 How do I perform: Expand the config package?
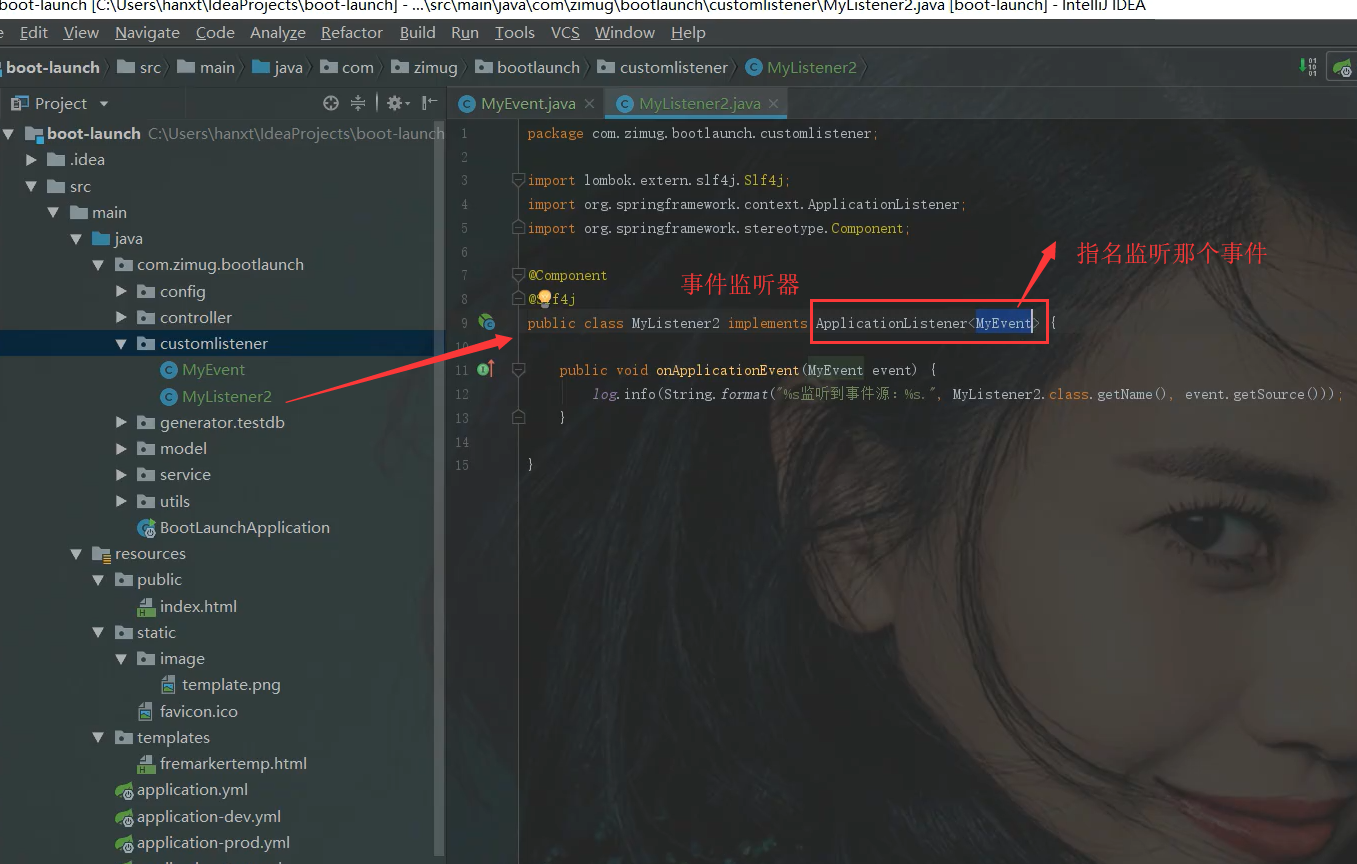(x=121, y=291)
